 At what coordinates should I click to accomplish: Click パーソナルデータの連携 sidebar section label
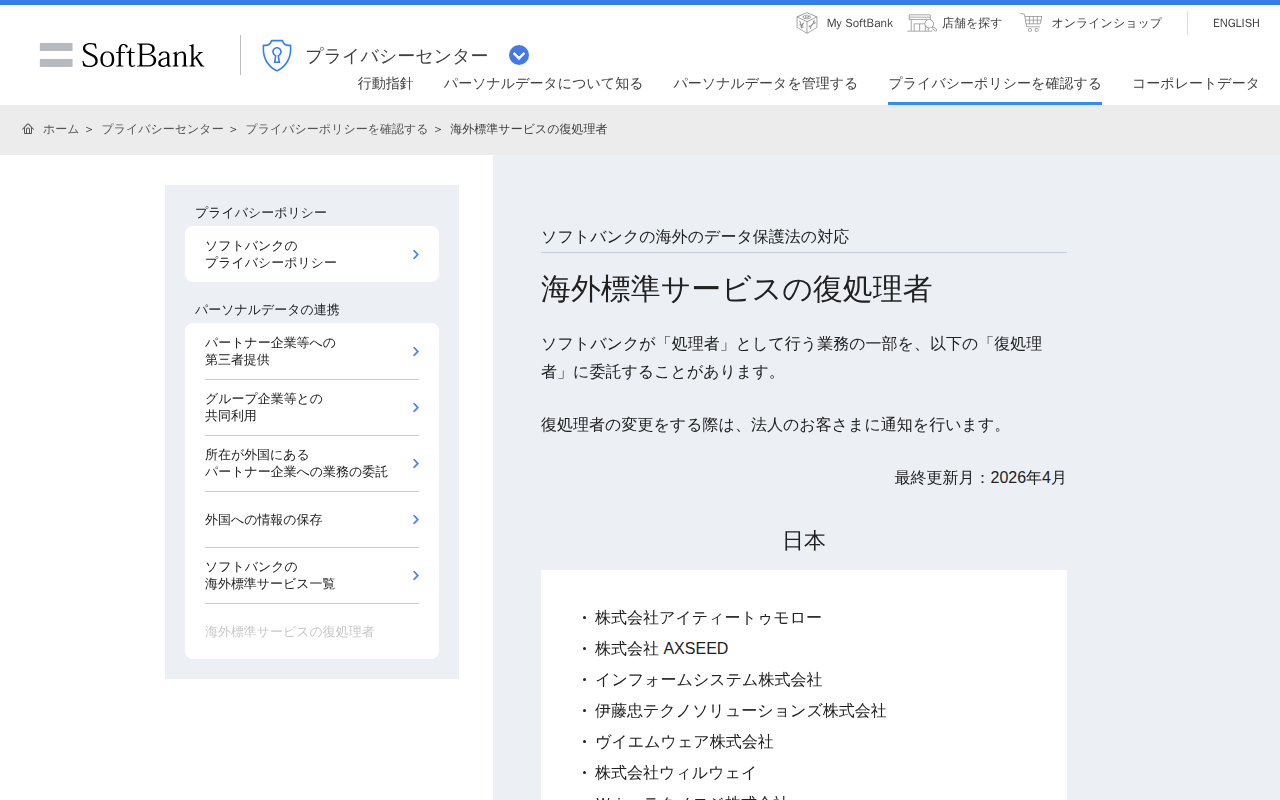click(x=267, y=310)
